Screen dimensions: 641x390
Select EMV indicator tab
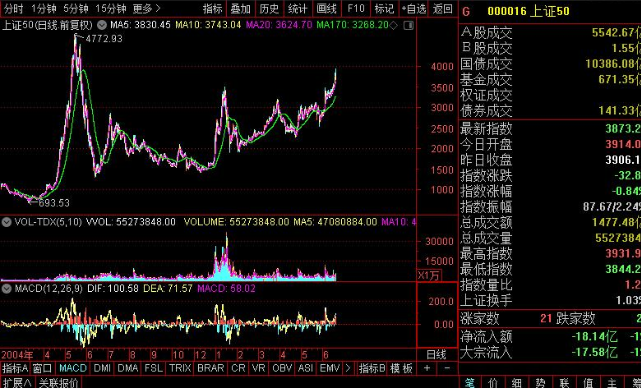click(x=329, y=368)
